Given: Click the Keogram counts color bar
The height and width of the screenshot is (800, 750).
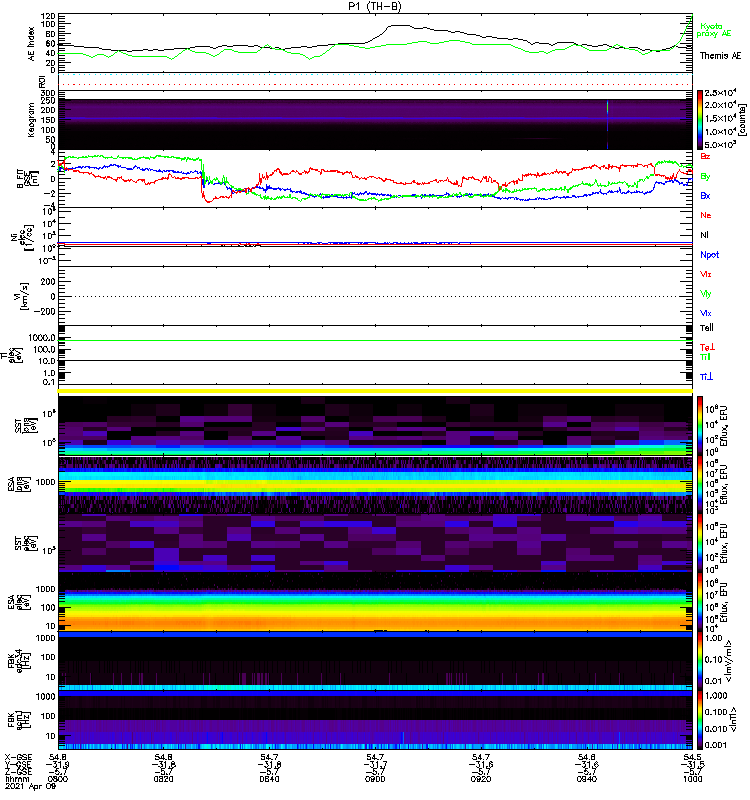Looking at the screenshot, I should 699,120.
